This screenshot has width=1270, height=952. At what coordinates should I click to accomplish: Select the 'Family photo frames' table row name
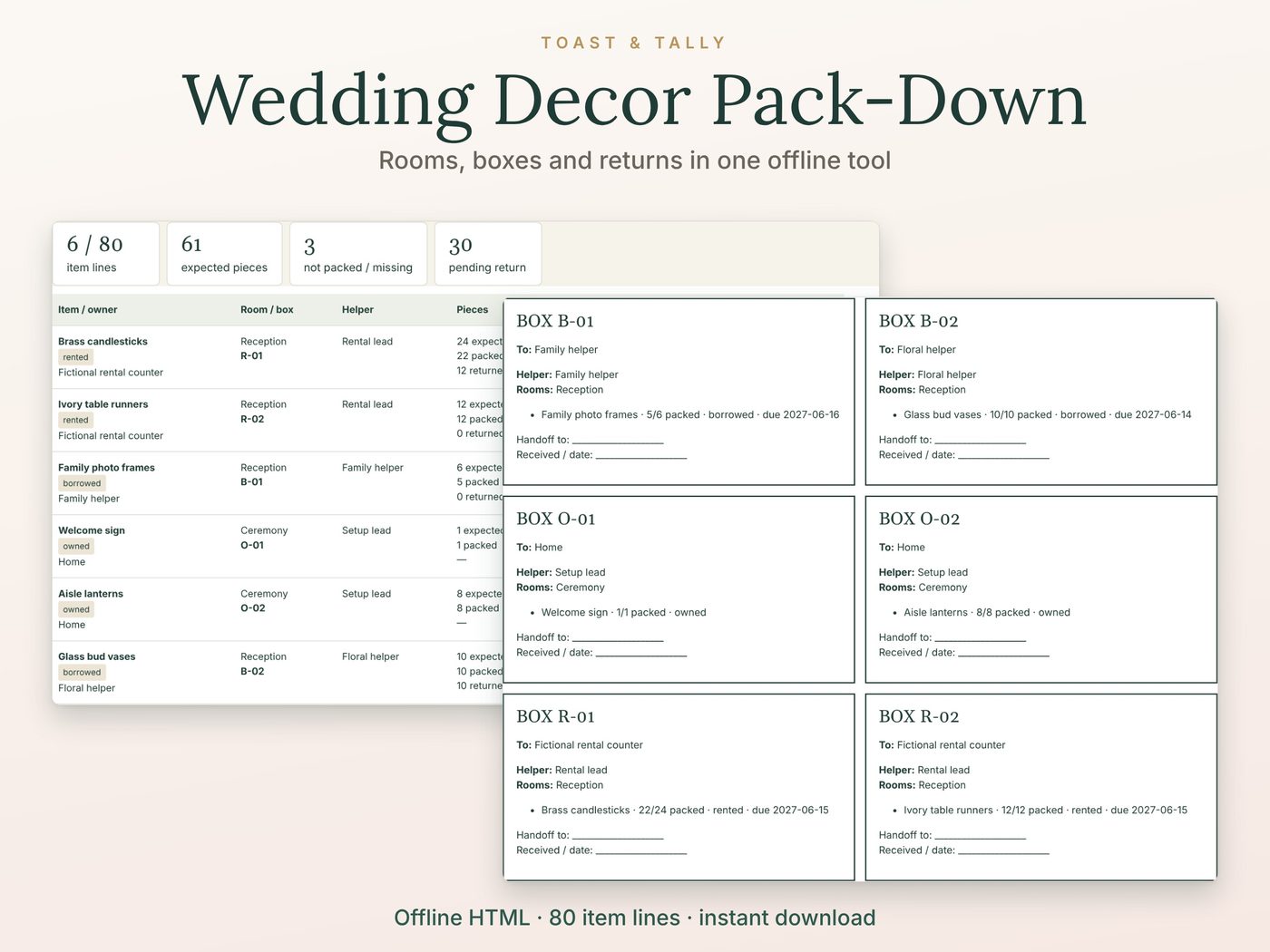[x=106, y=468]
